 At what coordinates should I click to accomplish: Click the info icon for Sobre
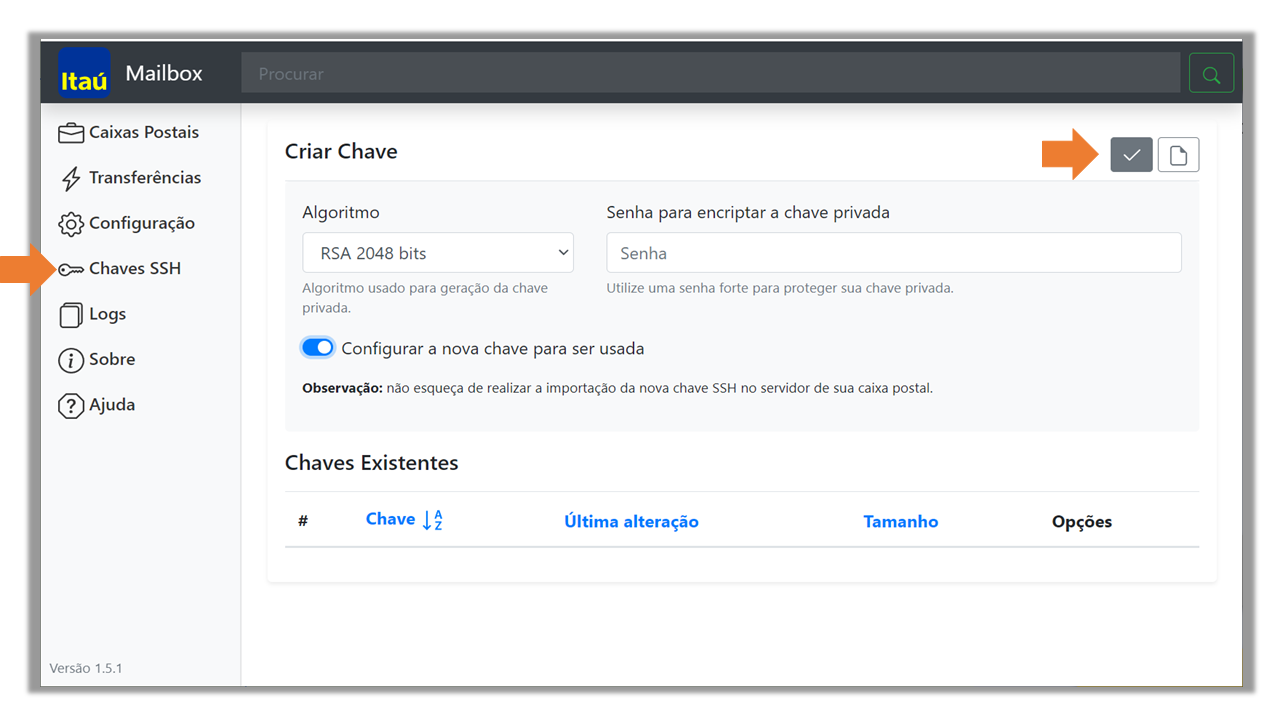(x=71, y=360)
